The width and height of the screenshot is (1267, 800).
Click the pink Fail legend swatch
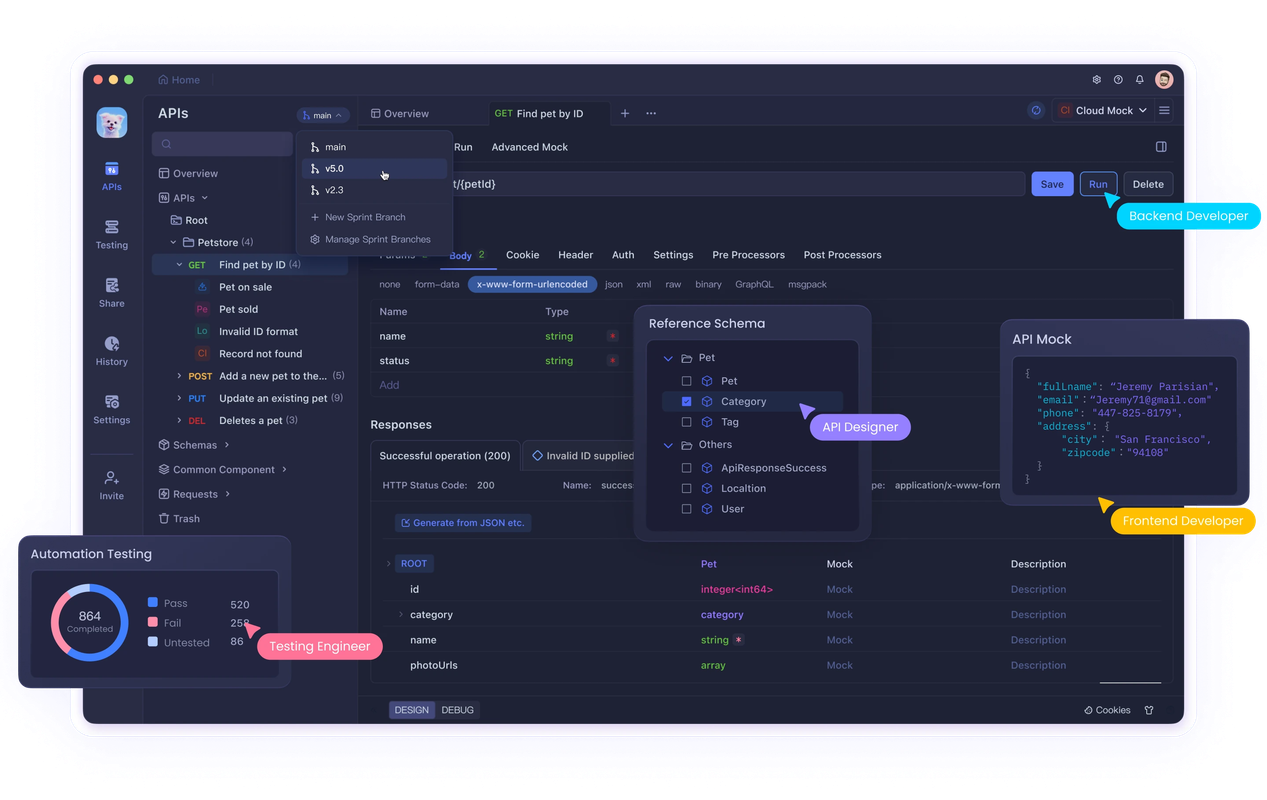[x=152, y=622]
